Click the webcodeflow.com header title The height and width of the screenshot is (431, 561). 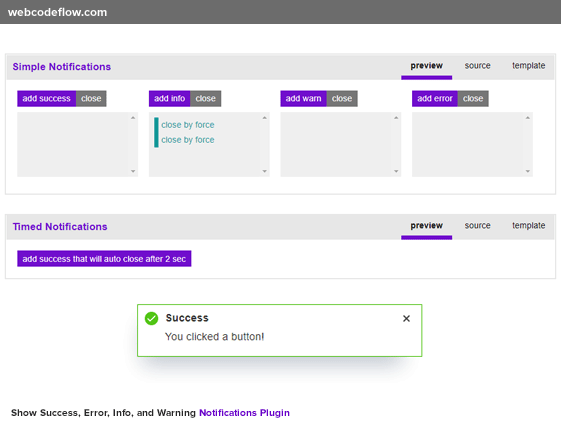(x=57, y=12)
